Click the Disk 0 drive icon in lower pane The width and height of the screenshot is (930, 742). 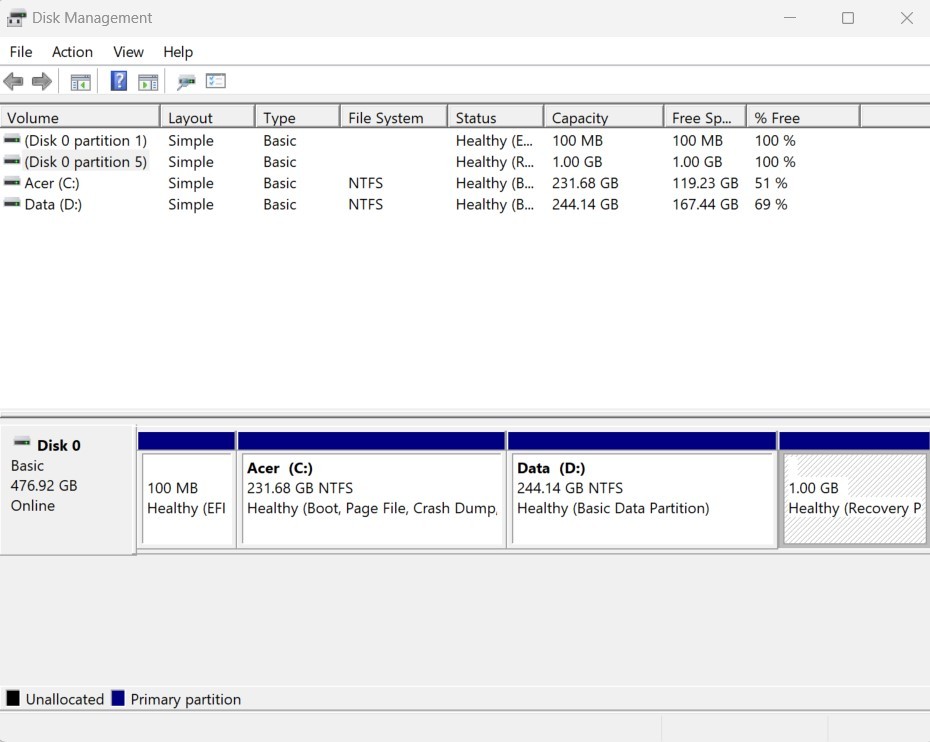22,442
